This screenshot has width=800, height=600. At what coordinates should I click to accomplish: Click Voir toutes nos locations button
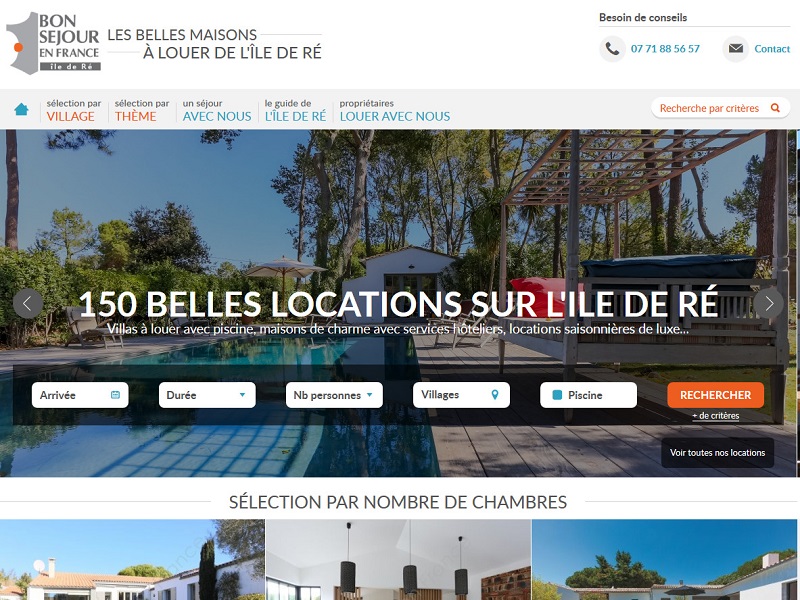(717, 453)
